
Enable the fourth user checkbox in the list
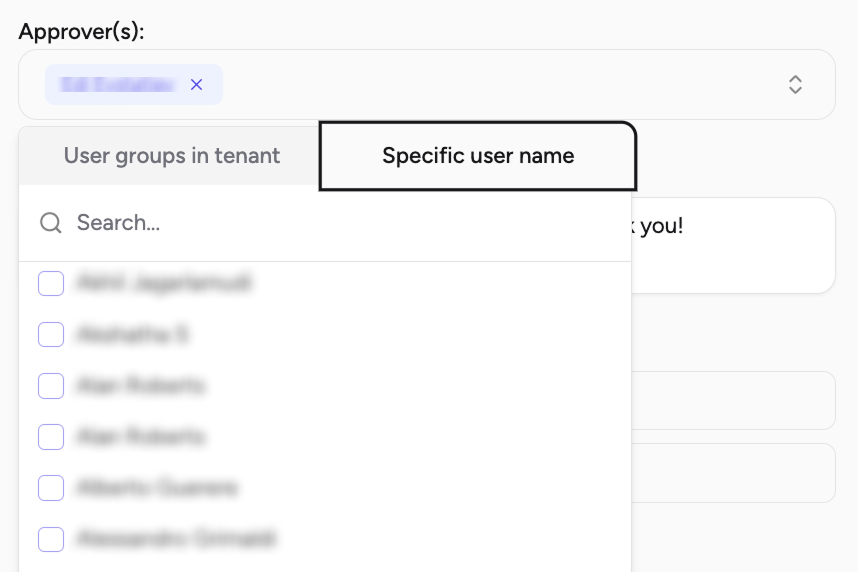click(51, 437)
